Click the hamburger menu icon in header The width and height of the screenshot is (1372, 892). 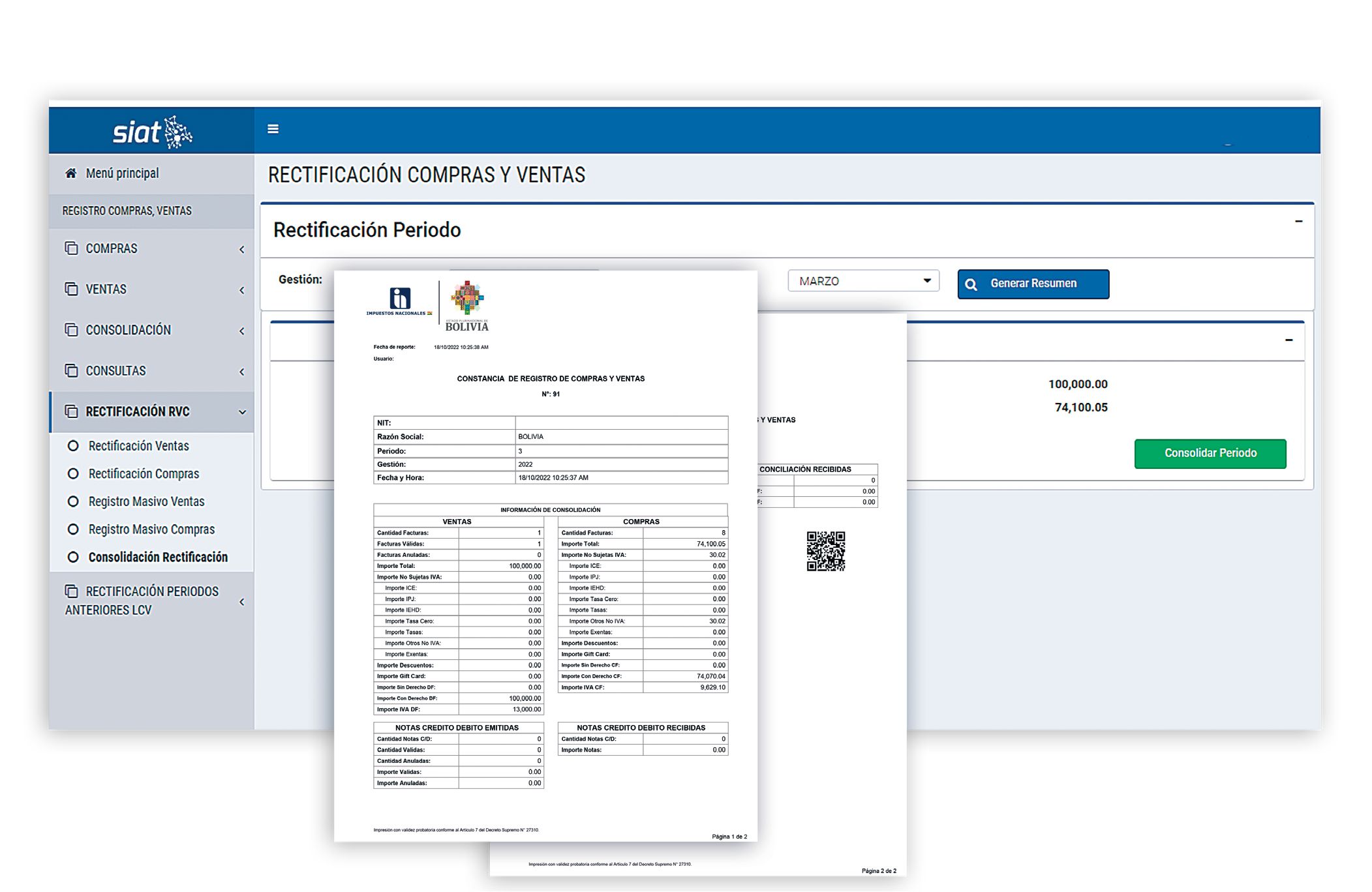273,129
